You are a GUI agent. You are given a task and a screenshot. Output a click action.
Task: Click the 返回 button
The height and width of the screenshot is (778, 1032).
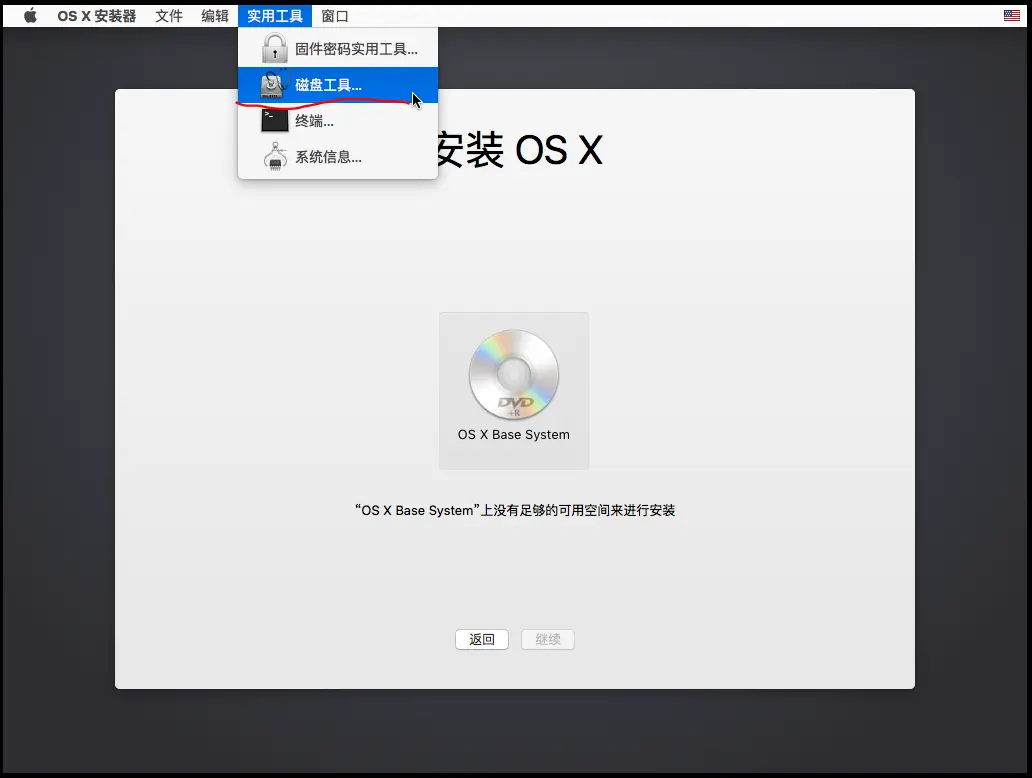(482, 639)
